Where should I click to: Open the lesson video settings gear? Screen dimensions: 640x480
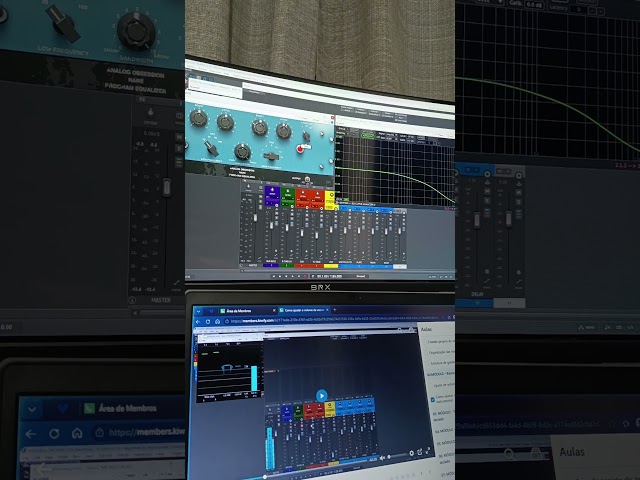pos(411,453)
